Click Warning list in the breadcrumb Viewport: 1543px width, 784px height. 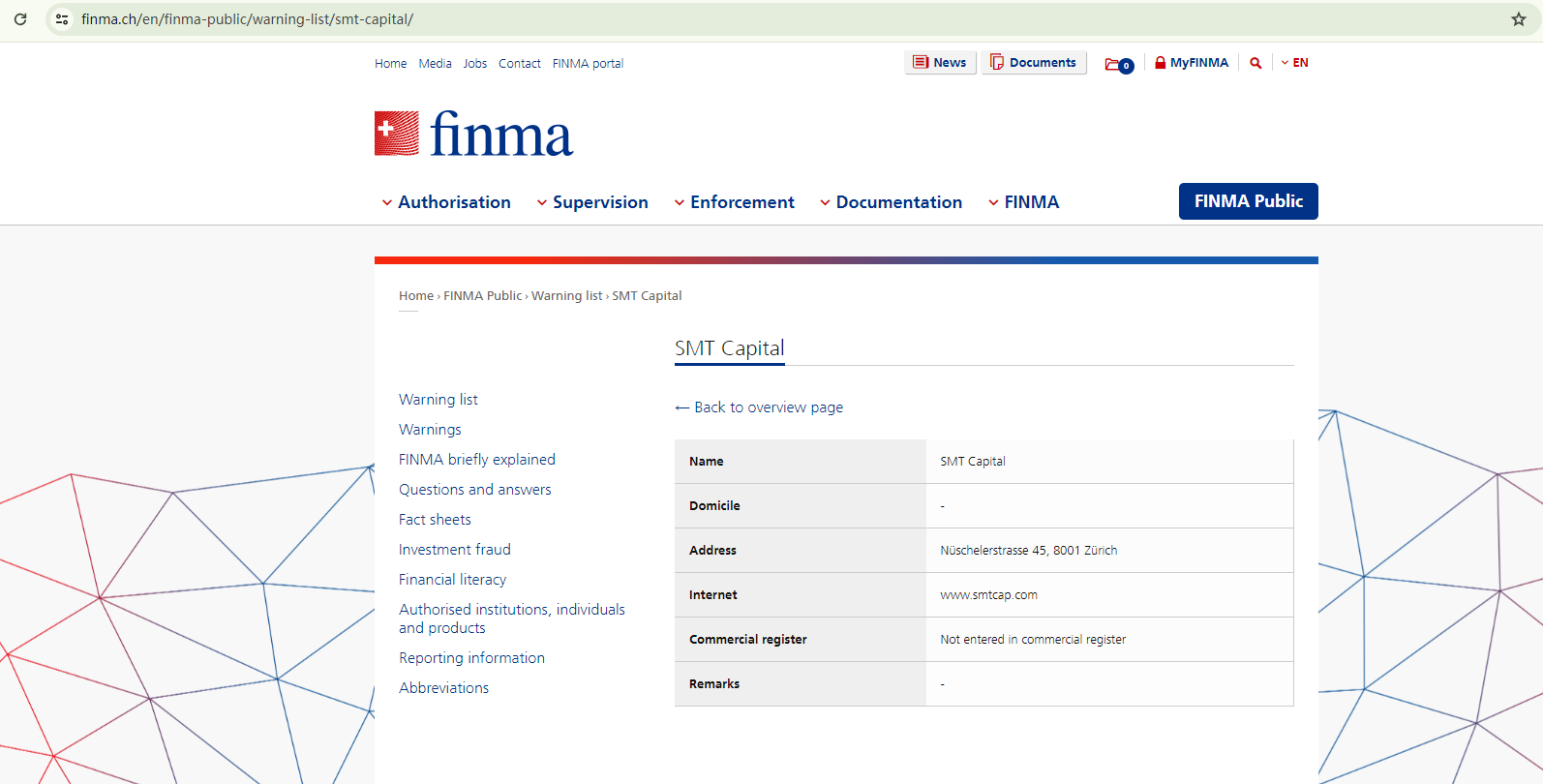567,296
